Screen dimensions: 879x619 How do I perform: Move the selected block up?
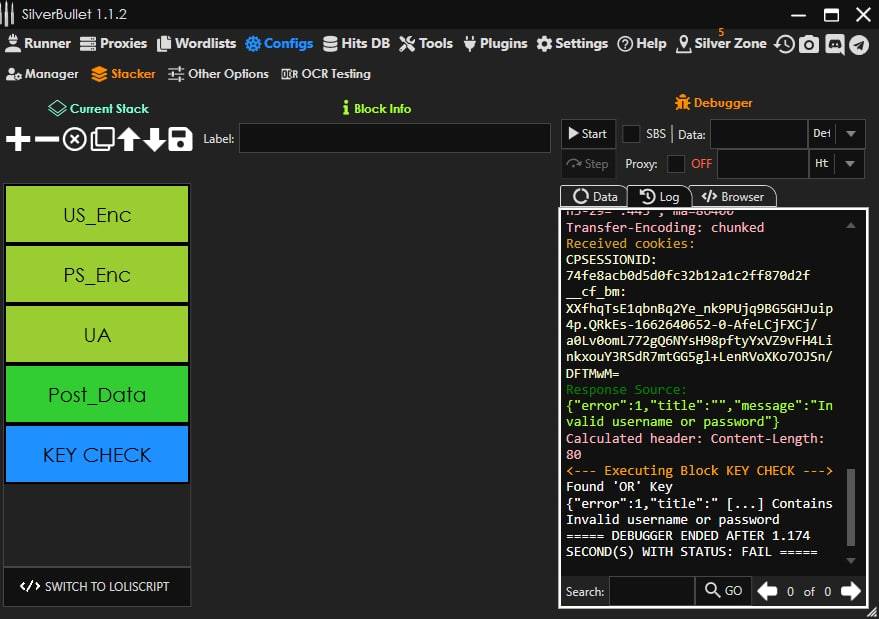pyautogui.click(x=128, y=139)
